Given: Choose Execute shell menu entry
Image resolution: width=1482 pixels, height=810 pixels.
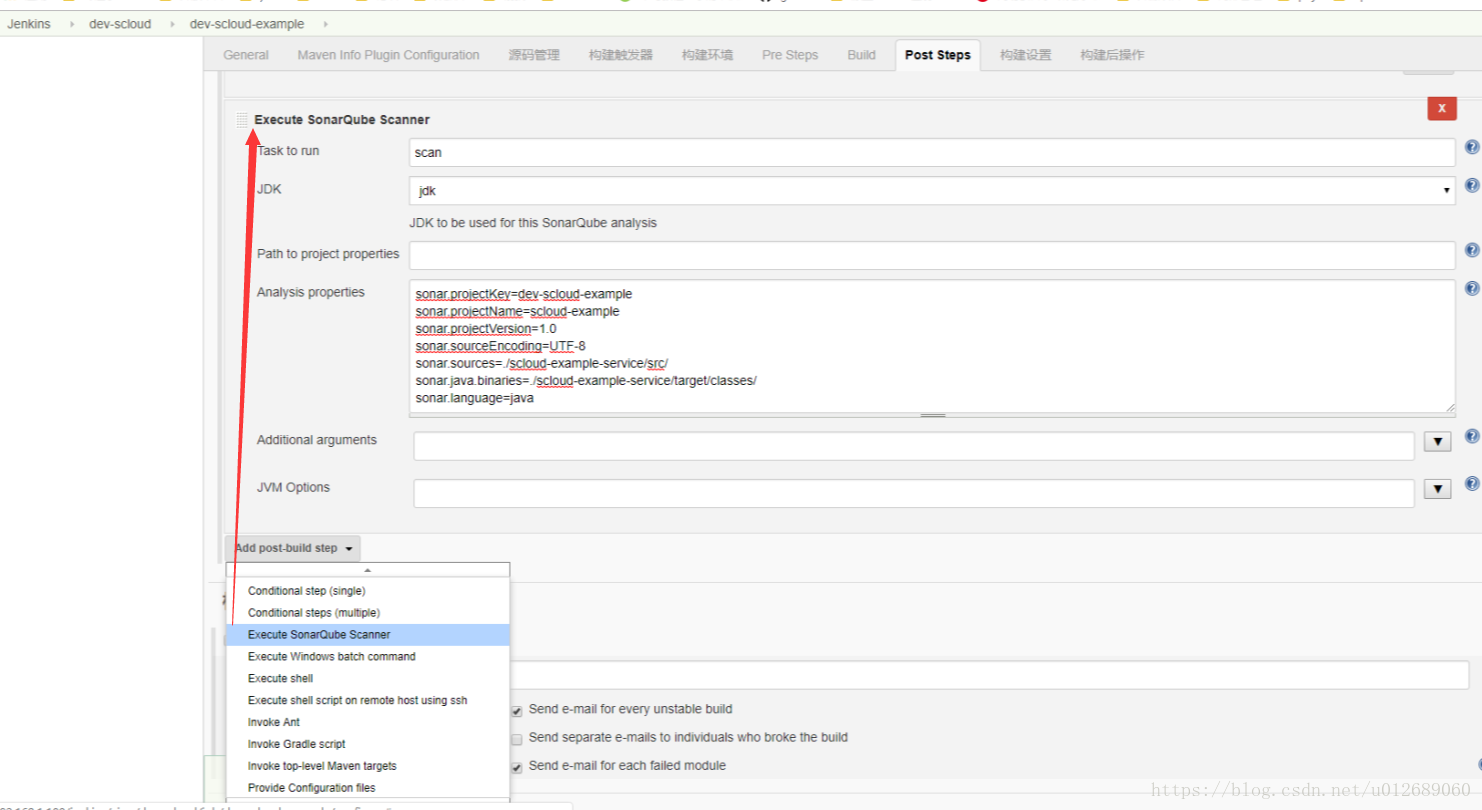Looking at the screenshot, I should pyautogui.click(x=368, y=679).
